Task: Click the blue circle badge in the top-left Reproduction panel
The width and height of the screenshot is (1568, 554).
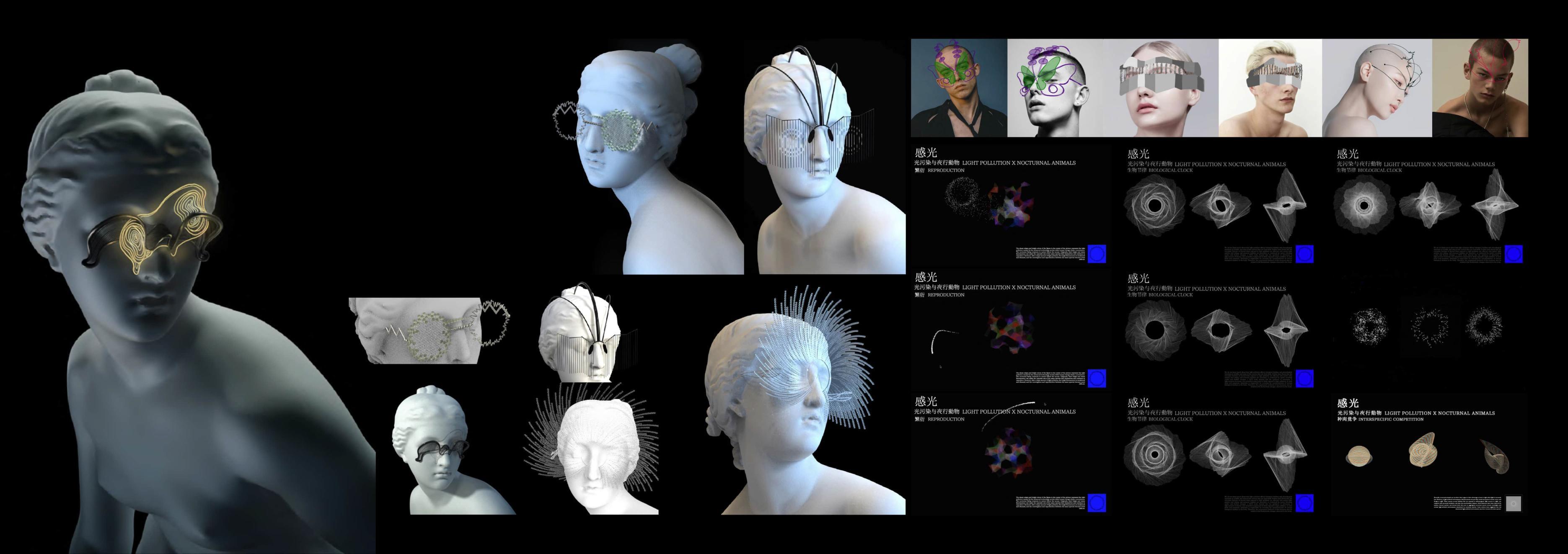Action: (1096, 254)
